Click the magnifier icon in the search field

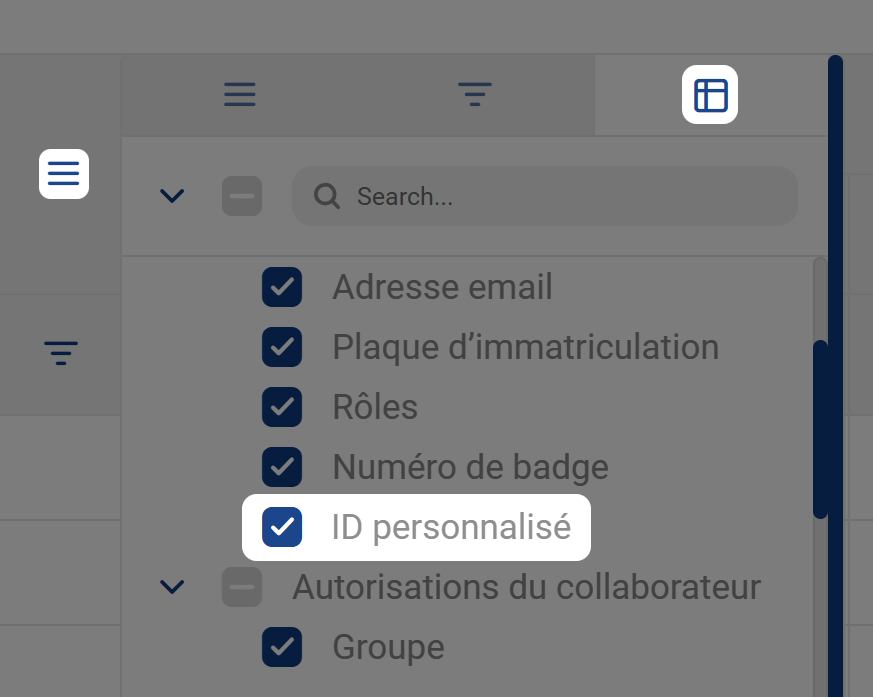click(326, 196)
